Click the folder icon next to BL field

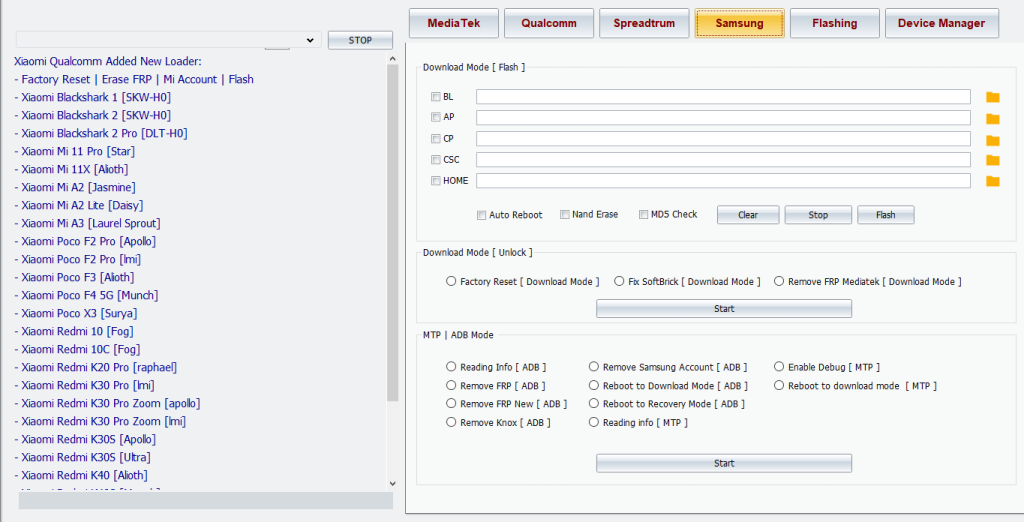992,97
